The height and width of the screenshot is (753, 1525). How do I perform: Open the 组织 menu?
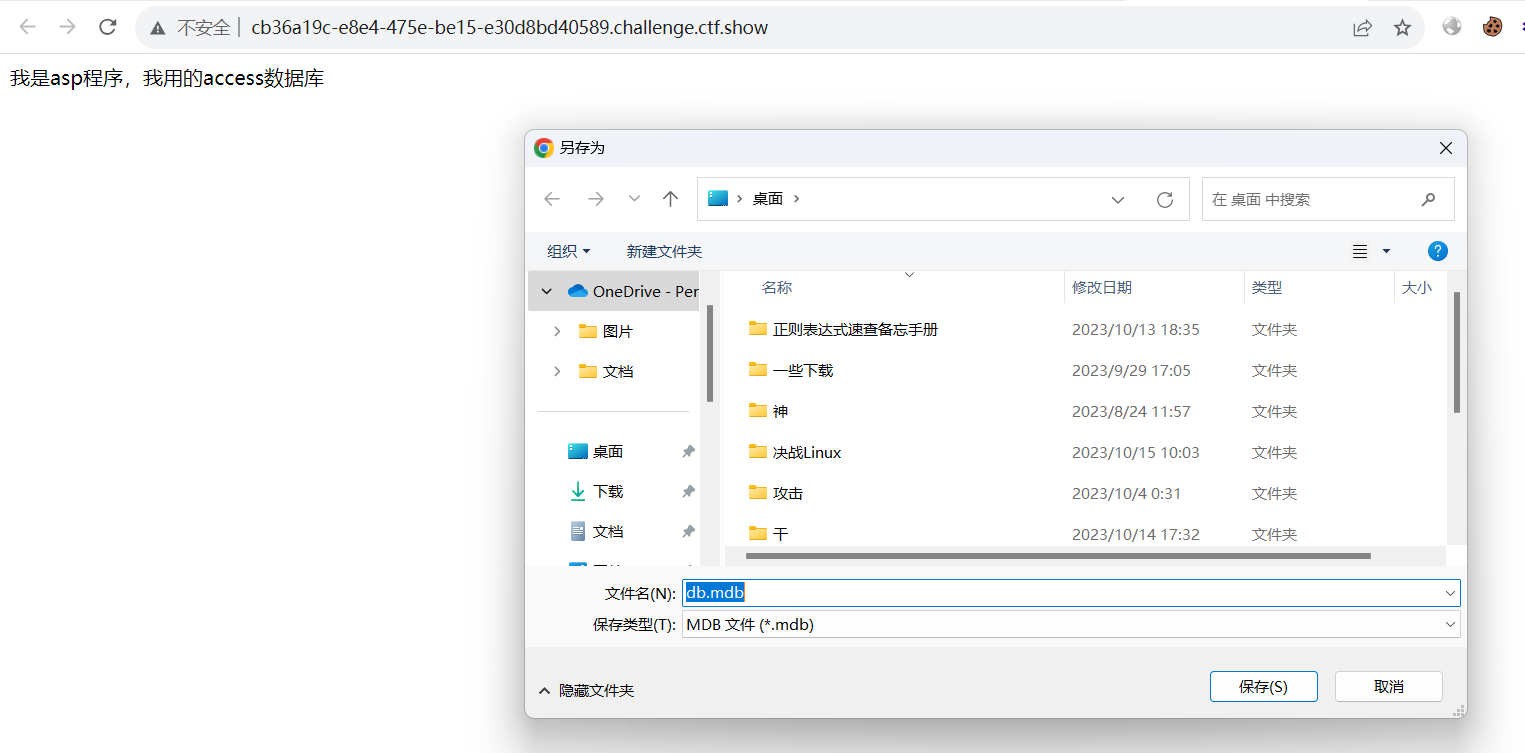(x=568, y=251)
